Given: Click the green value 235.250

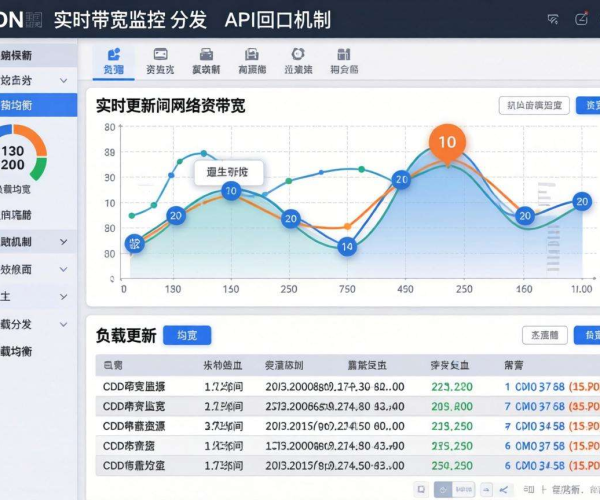Looking at the screenshot, I should 452,446.
